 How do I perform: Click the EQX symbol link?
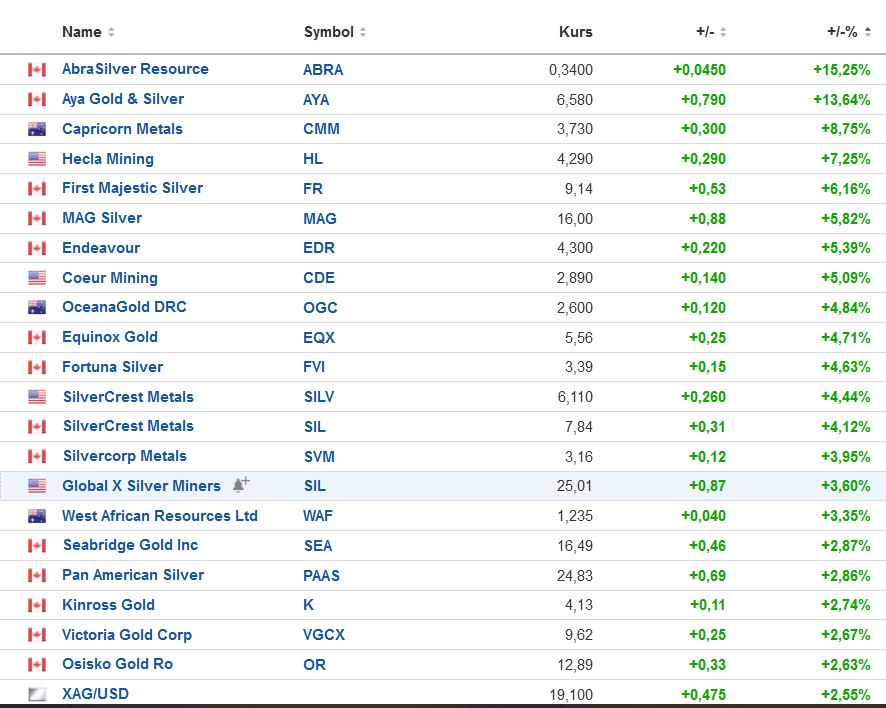point(319,338)
